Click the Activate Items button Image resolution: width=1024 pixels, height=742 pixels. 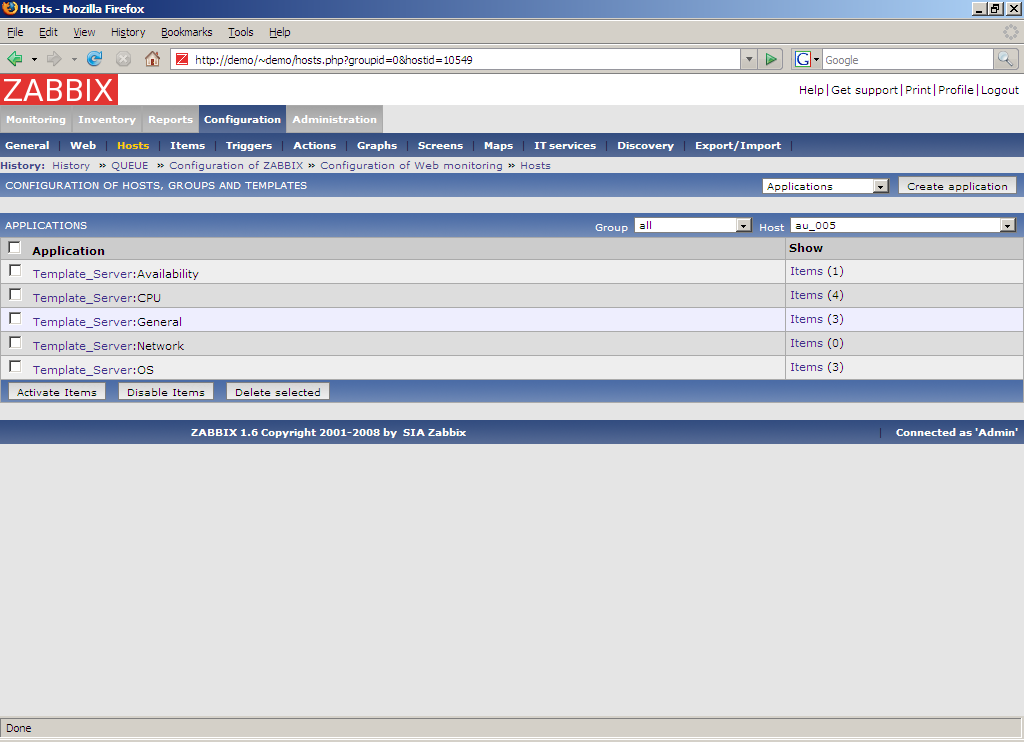57,392
